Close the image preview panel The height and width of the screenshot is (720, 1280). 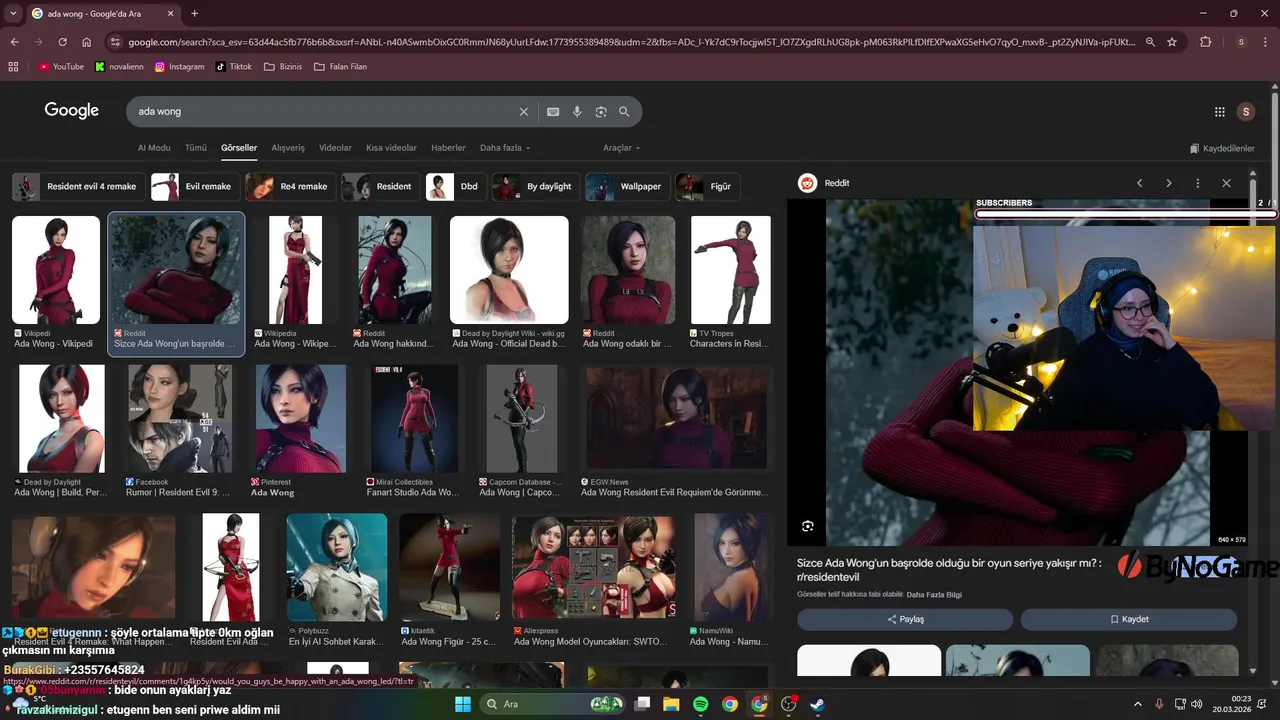pyautogui.click(x=1226, y=183)
